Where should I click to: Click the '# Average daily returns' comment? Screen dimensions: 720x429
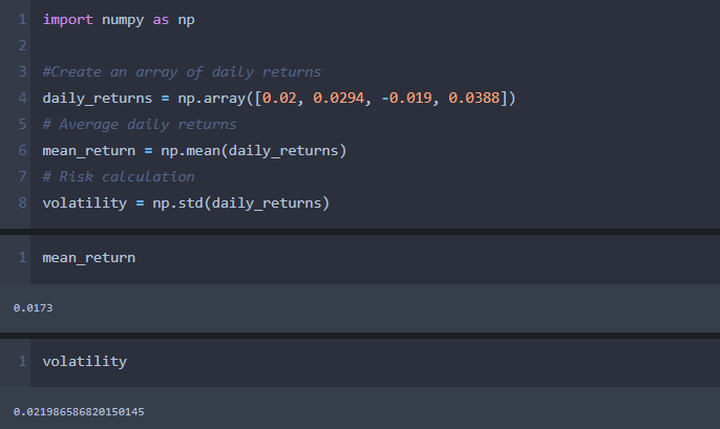pyautogui.click(x=139, y=124)
